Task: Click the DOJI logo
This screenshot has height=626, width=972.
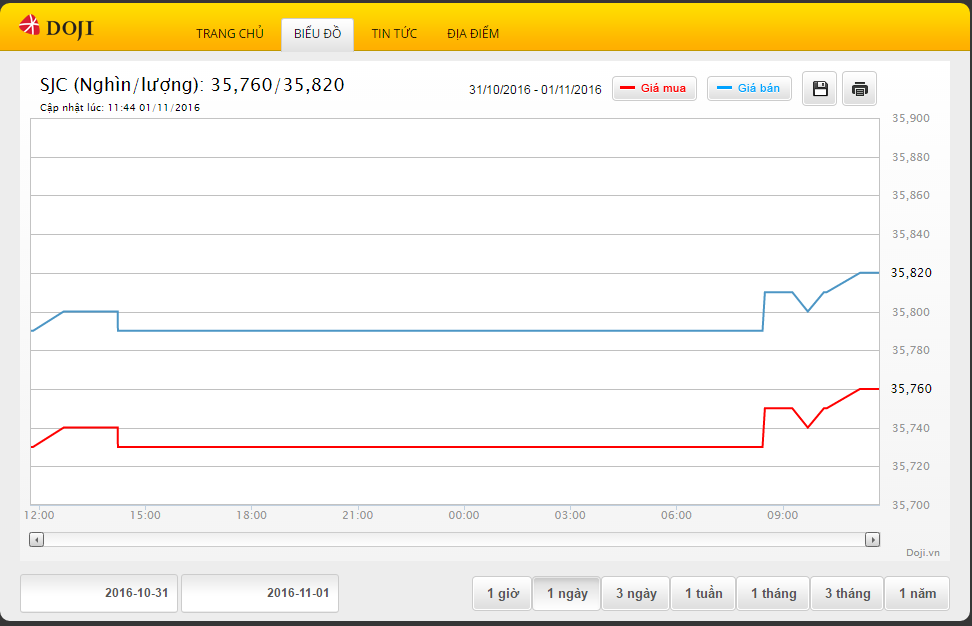Action: pos(56,27)
